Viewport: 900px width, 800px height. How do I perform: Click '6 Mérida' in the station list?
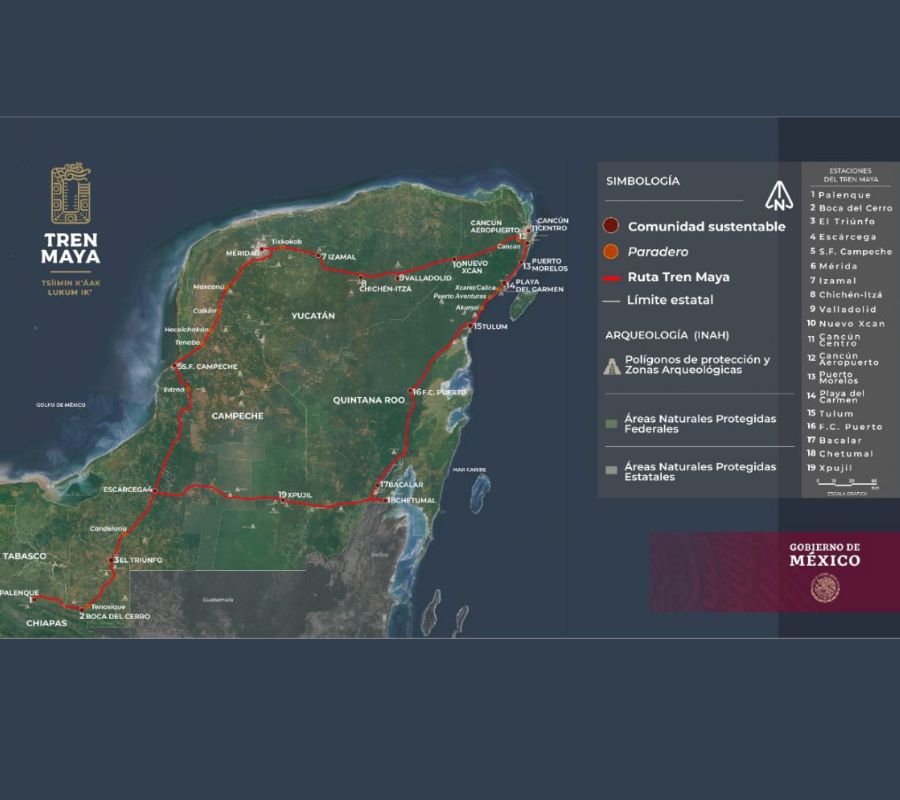coord(833,266)
